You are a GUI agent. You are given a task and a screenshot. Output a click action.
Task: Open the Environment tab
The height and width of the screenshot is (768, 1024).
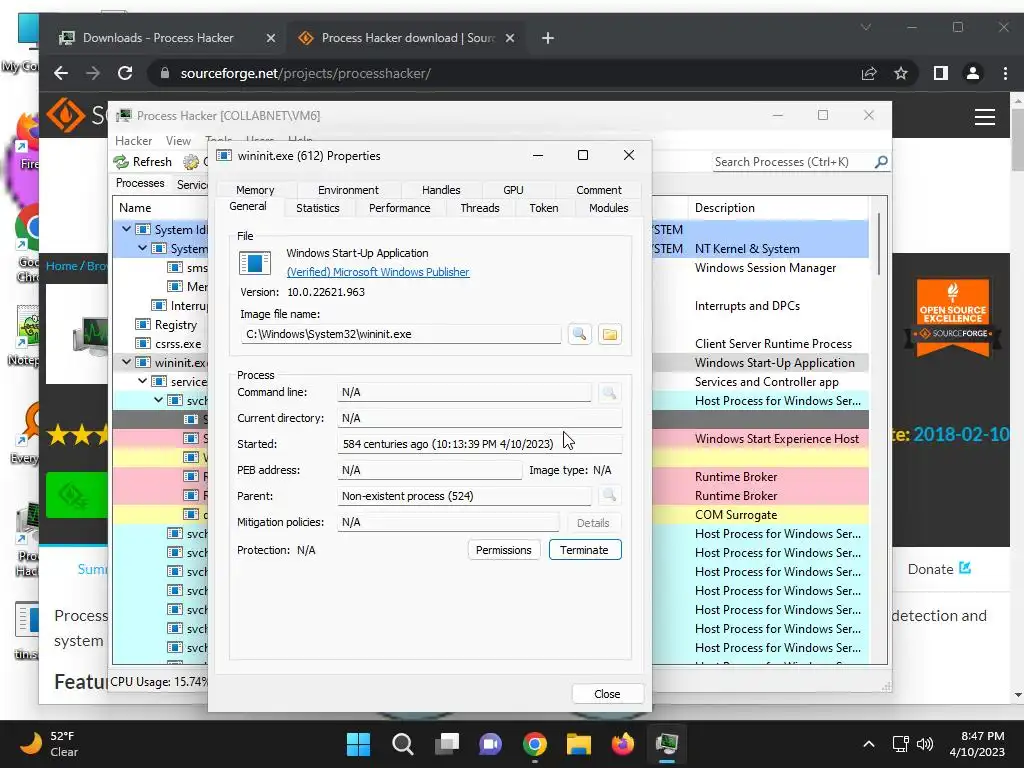tap(348, 190)
